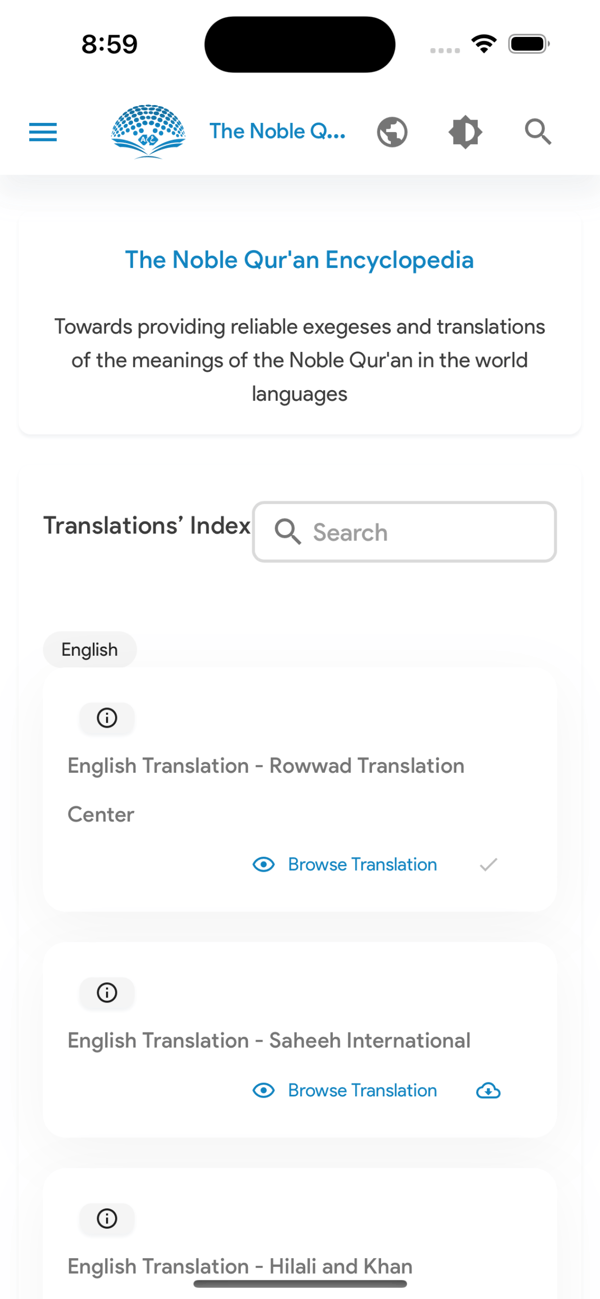Toggle the eye icon for Rowwad translation
This screenshot has width=600, height=1299.
point(263,864)
